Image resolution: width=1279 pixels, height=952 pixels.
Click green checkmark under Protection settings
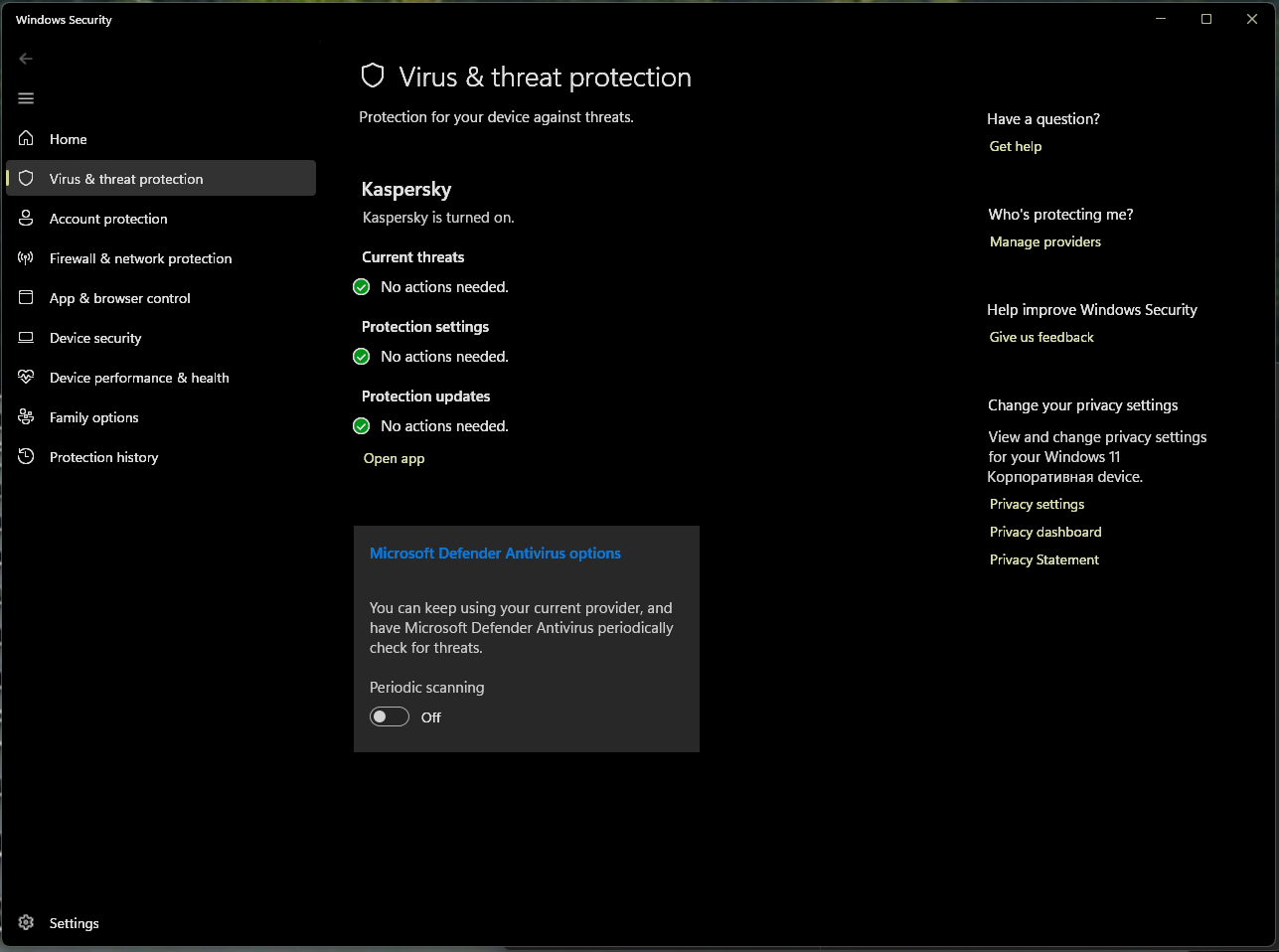(x=362, y=357)
